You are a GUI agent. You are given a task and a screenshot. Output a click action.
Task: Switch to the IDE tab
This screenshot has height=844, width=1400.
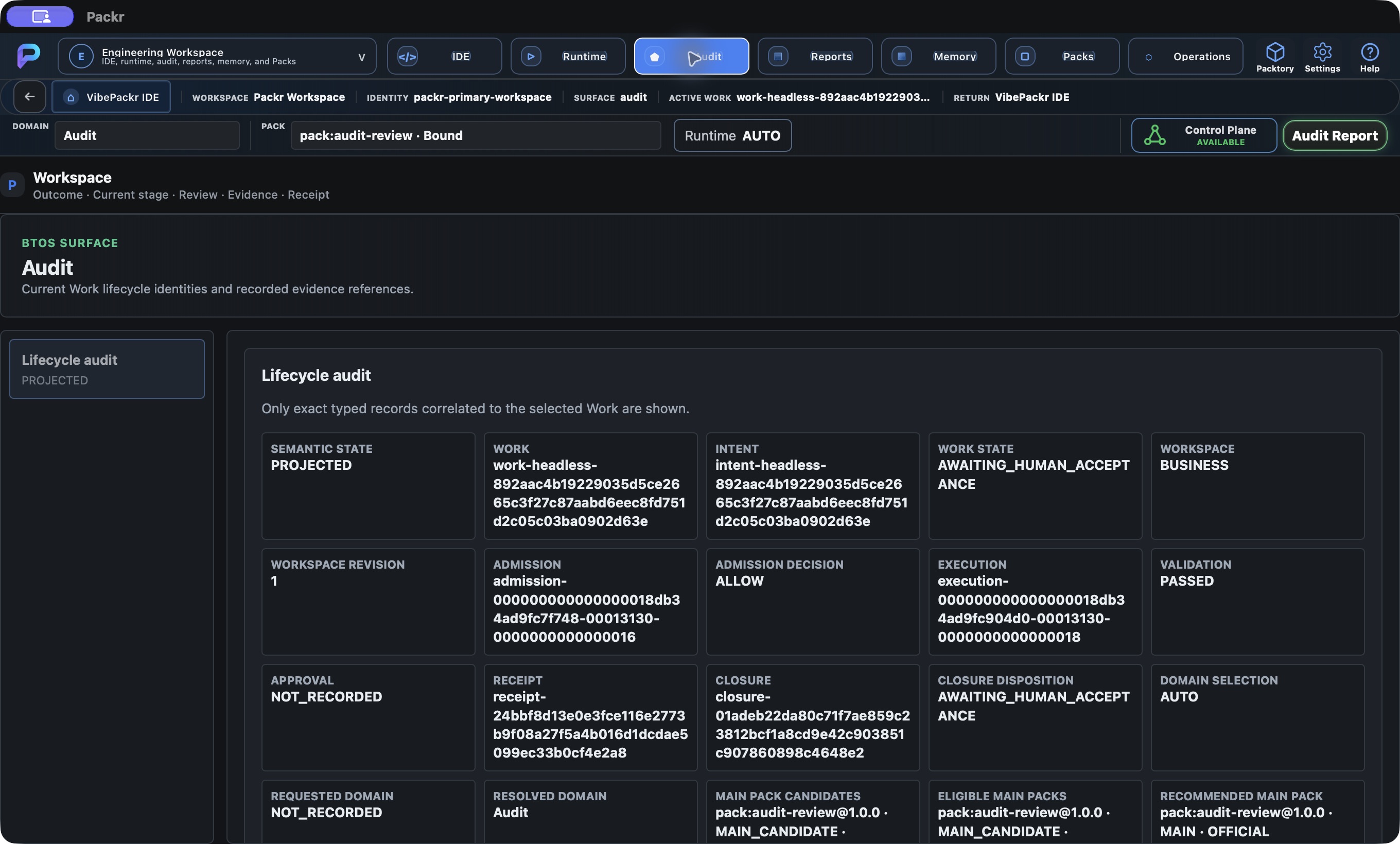[x=444, y=56]
